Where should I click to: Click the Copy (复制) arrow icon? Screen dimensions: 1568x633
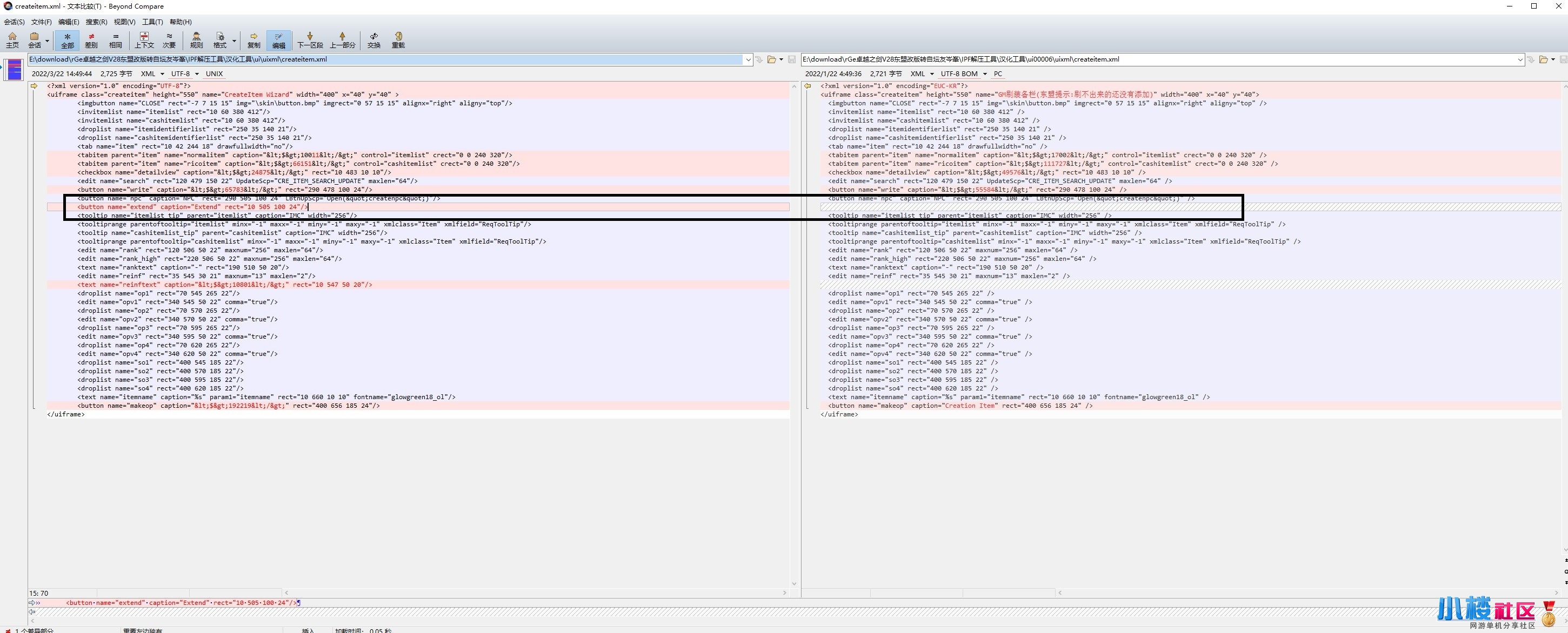[254, 40]
